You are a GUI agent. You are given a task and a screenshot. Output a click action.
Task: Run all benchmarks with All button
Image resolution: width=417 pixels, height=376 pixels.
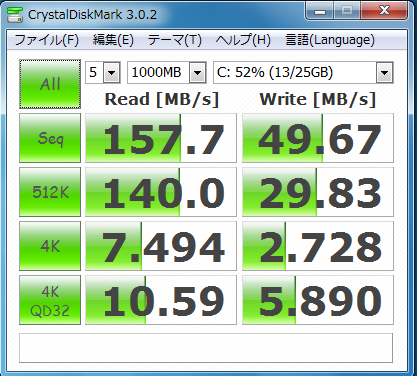coord(50,84)
